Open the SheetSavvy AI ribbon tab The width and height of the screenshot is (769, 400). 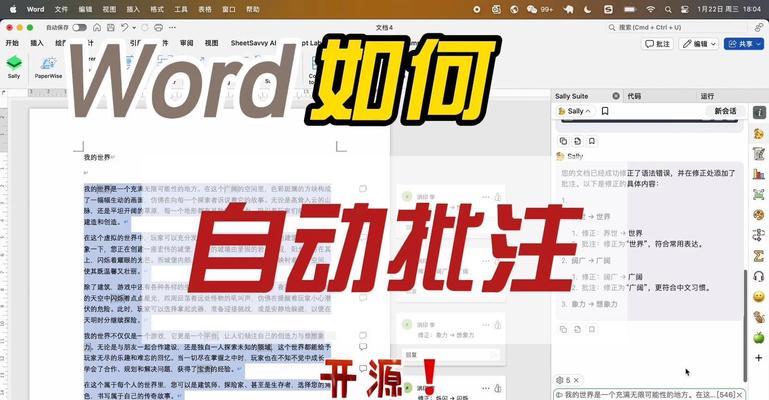click(x=254, y=43)
